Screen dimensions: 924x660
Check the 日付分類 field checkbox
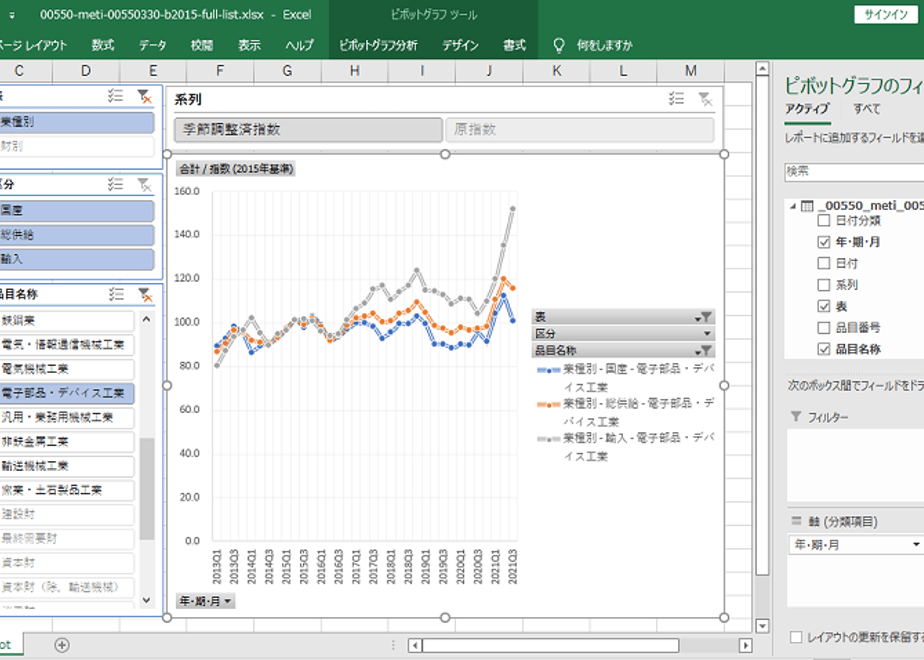click(x=824, y=220)
